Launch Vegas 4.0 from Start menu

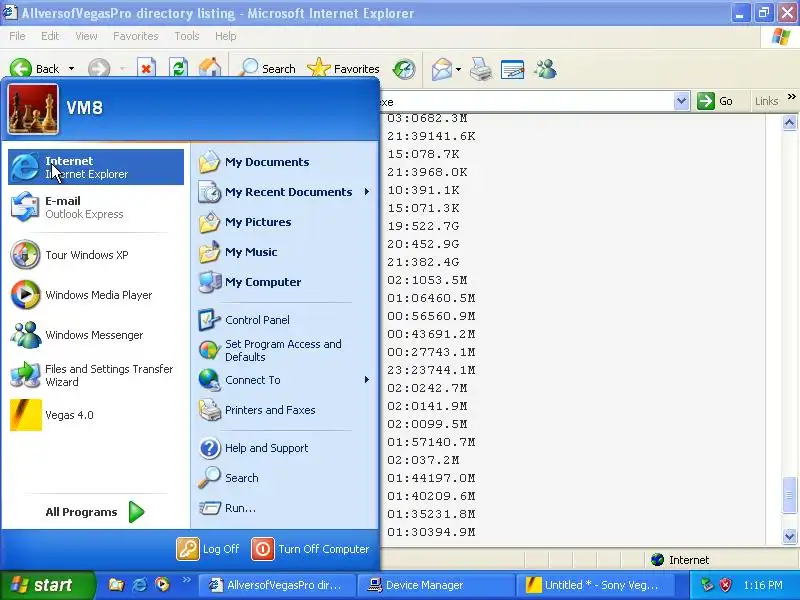(x=96, y=415)
